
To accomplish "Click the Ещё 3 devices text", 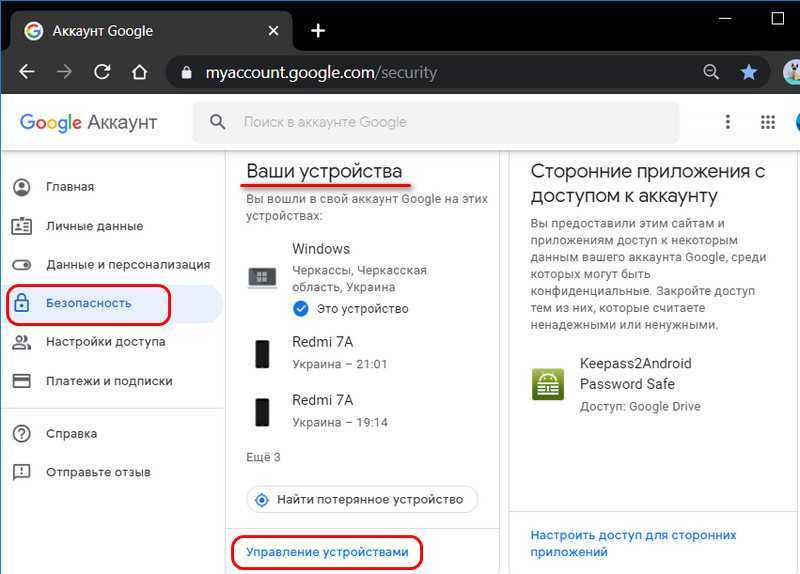I will click(x=263, y=457).
